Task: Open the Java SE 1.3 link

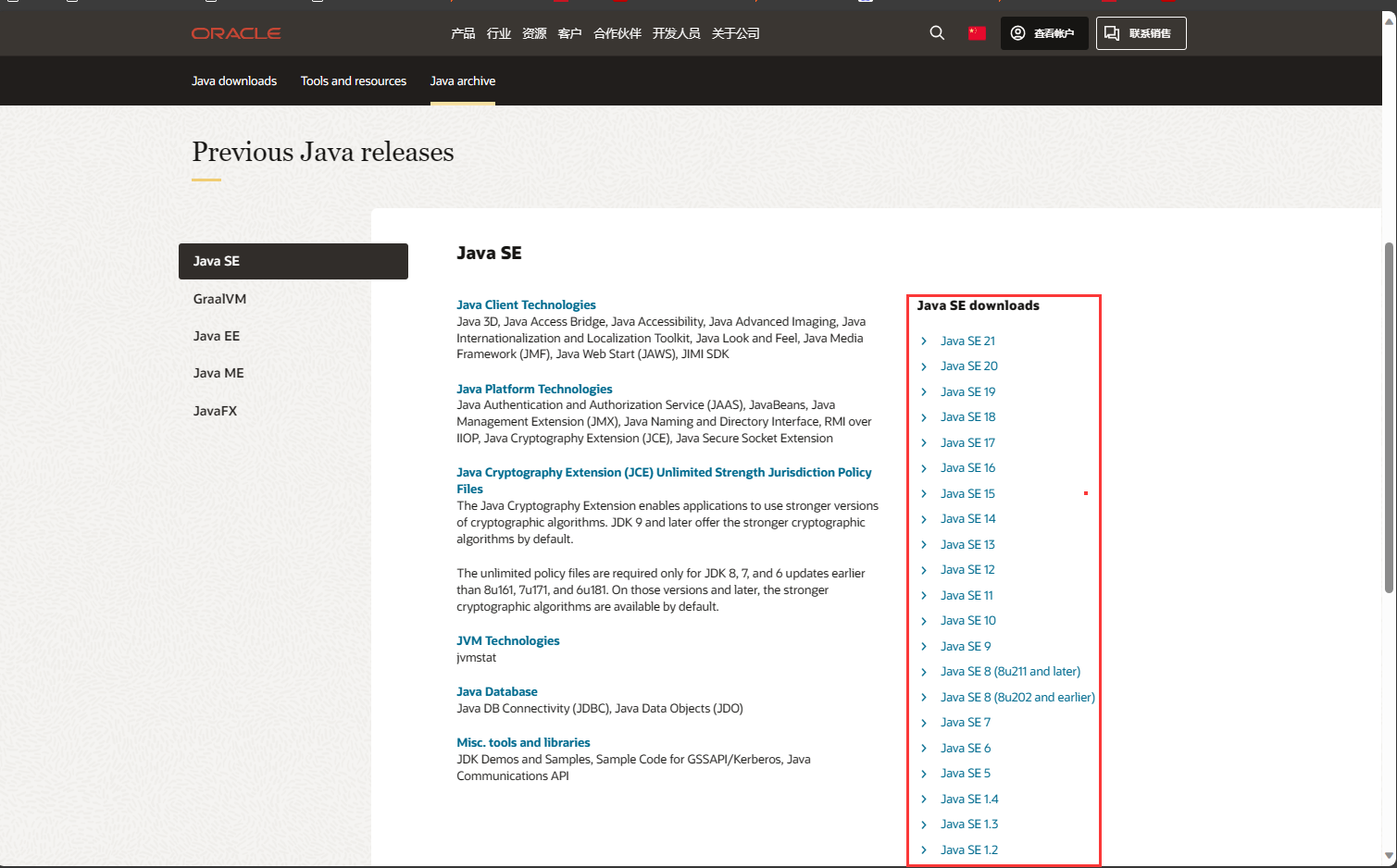Action: click(x=969, y=824)
